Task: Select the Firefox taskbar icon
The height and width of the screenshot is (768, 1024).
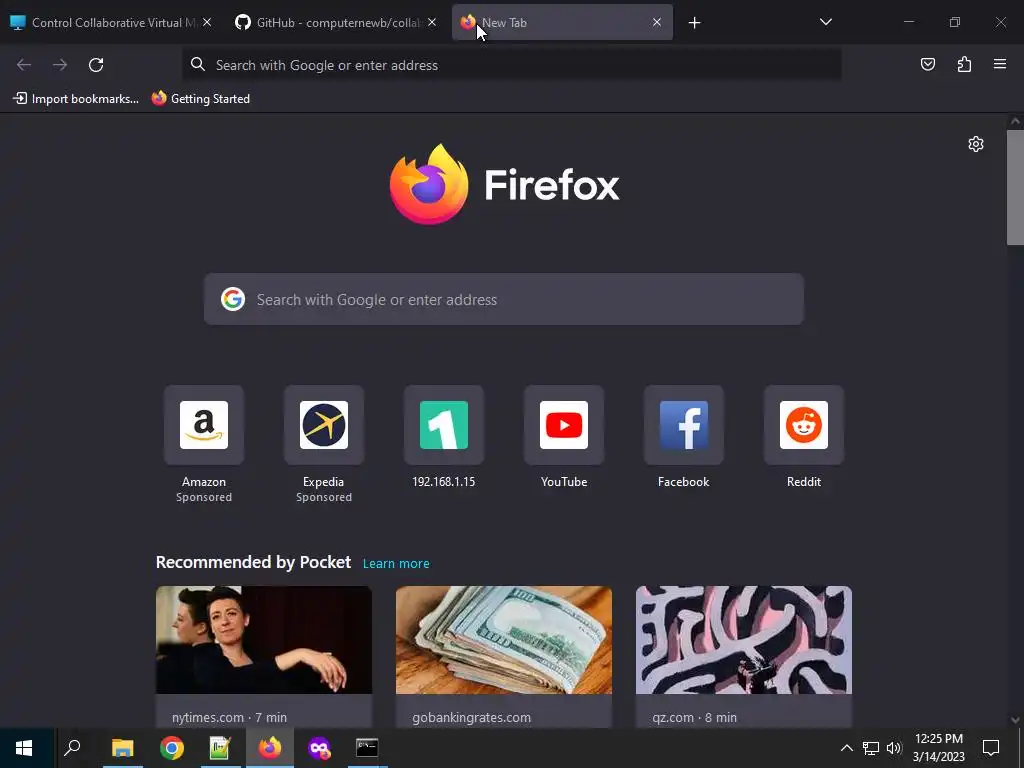Action: [x=269, y=748]
